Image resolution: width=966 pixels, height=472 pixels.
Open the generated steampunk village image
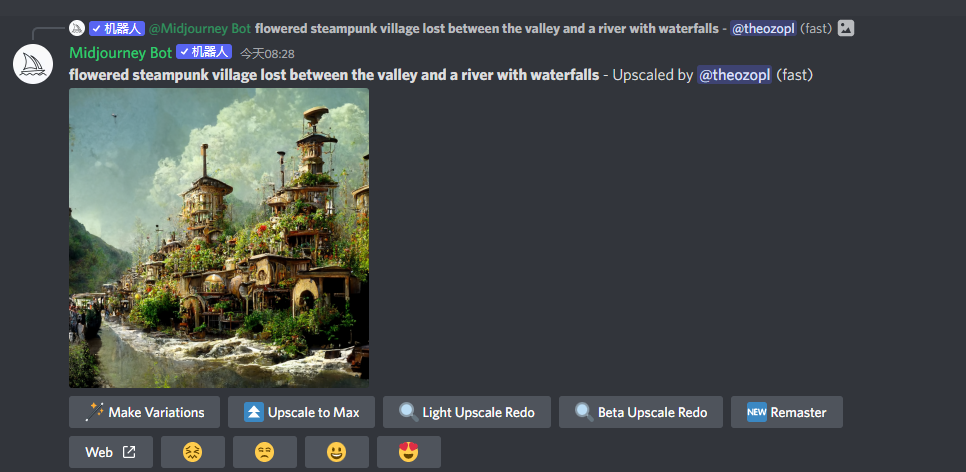click(219, 238)
